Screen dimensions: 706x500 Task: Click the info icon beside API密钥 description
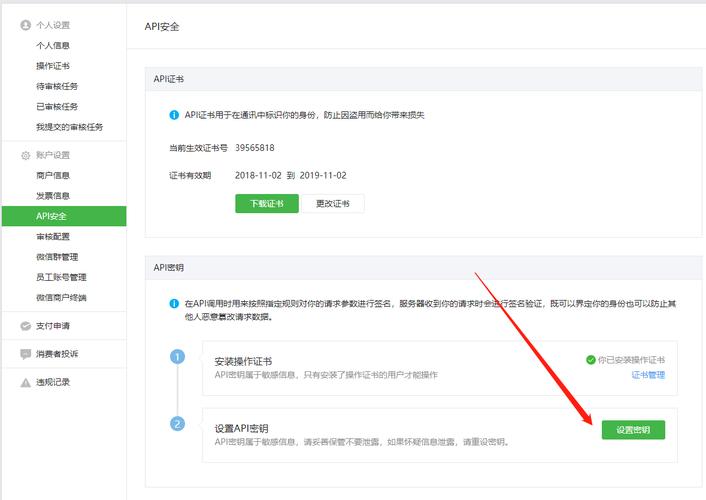[x=174, y=304]
